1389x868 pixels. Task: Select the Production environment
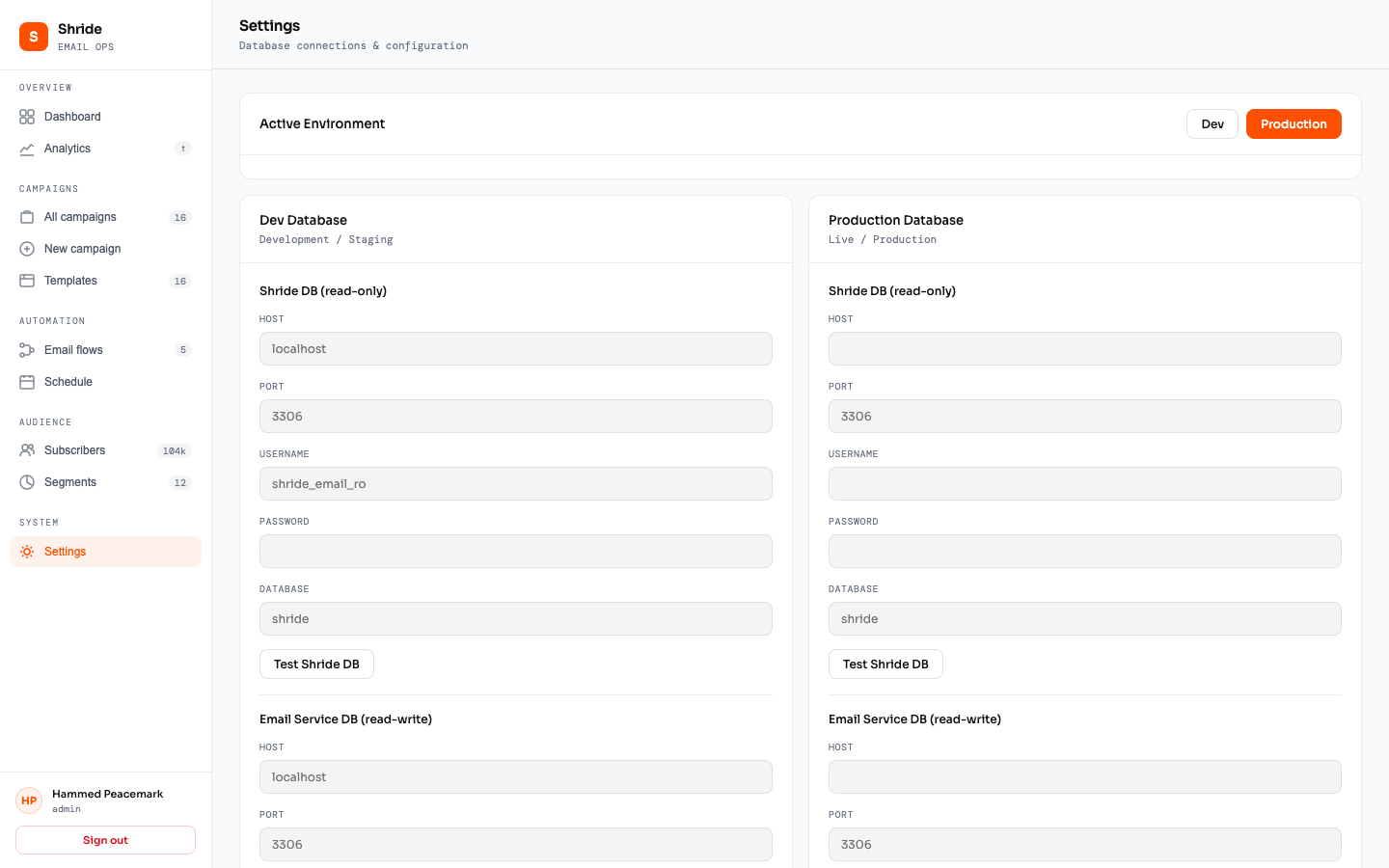[x=1294, y=123]
